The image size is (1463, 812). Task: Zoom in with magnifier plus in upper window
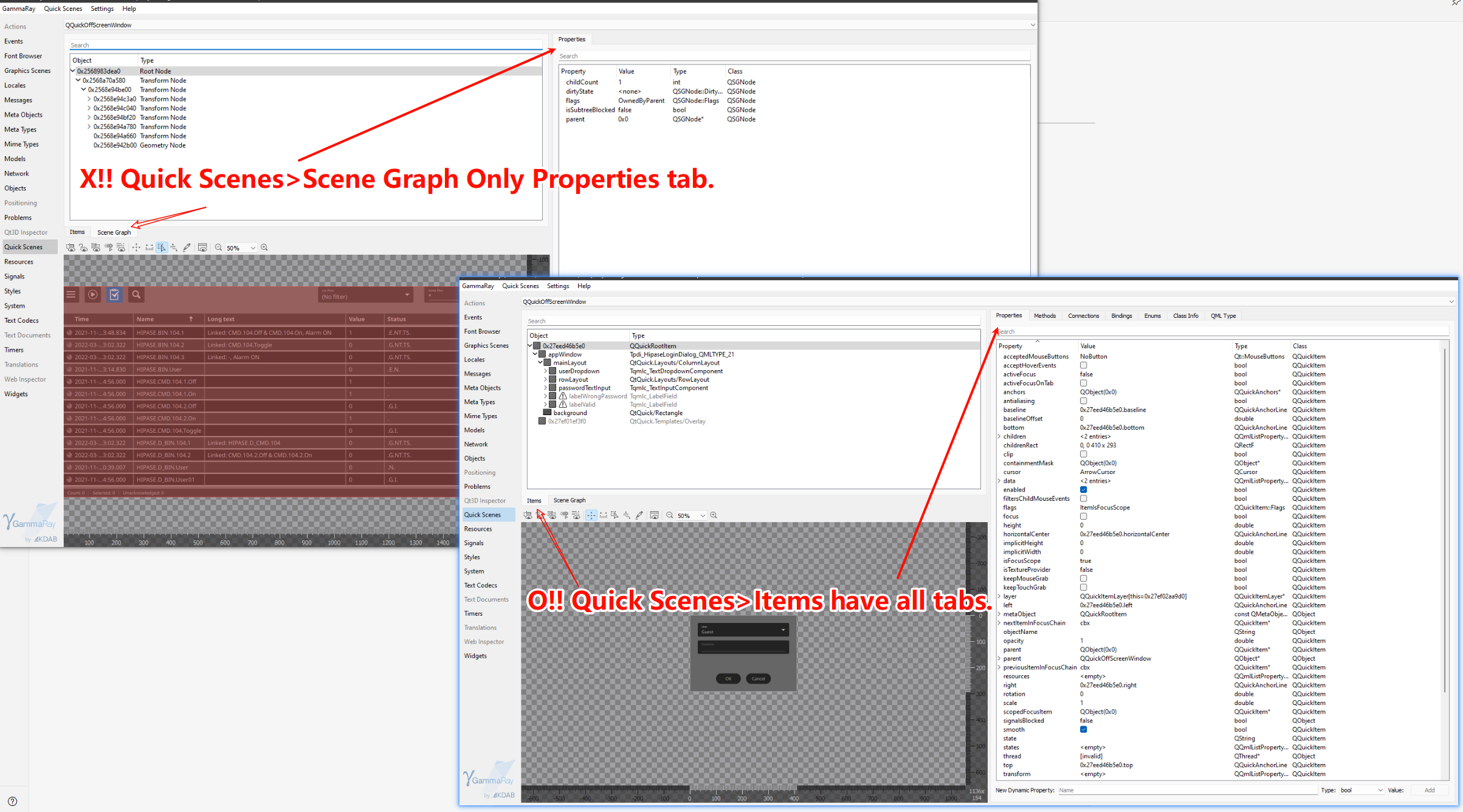coord(264,247)
